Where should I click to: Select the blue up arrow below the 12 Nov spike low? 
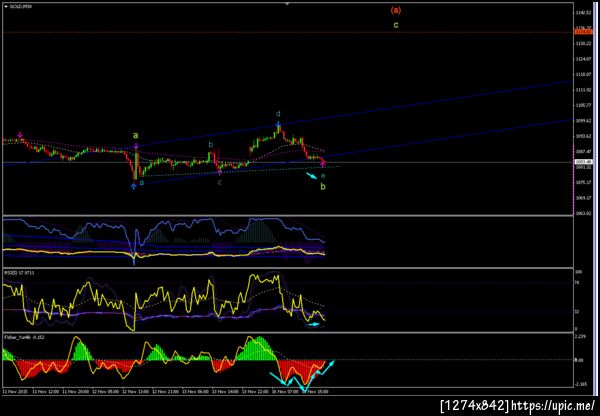click(133, 186)
